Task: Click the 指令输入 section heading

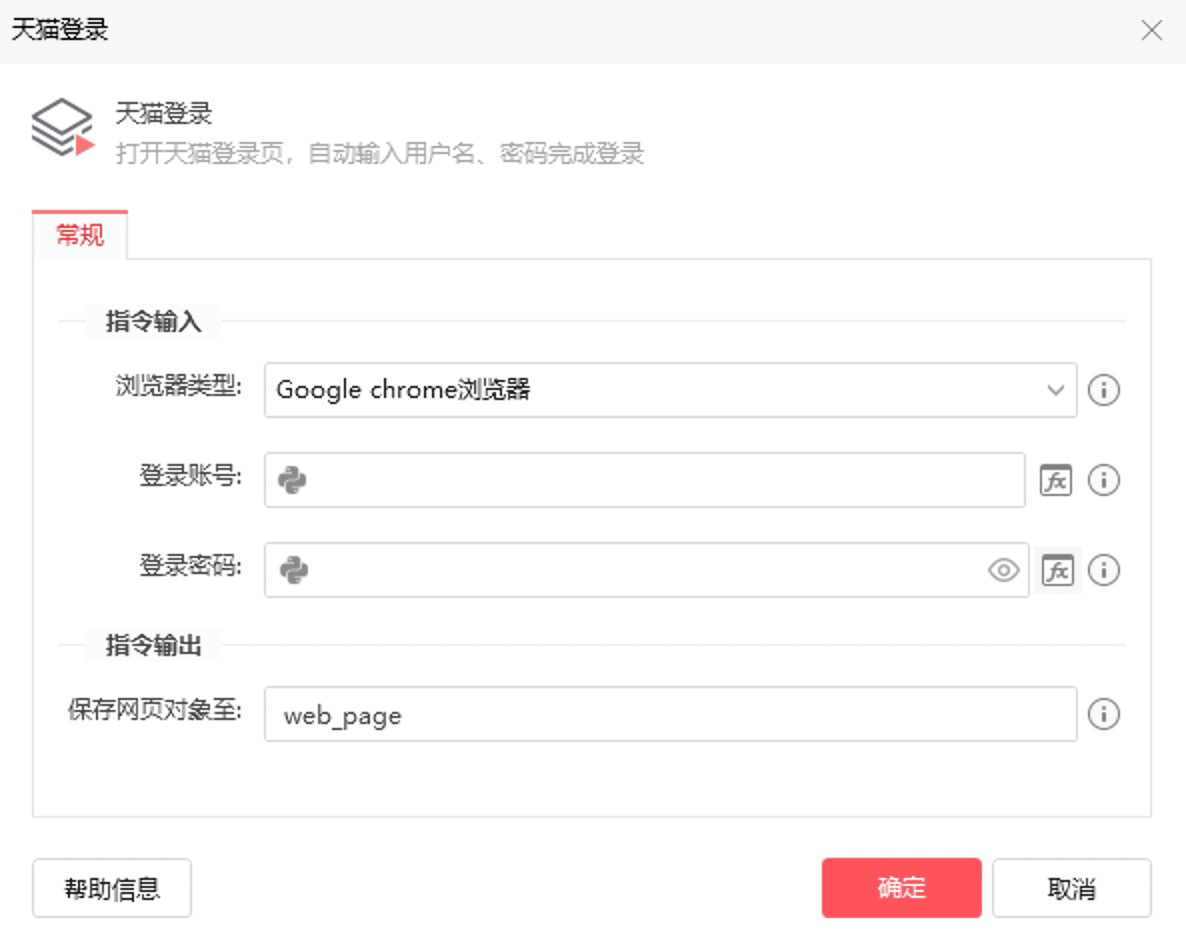Action: [x=154, y=321]
